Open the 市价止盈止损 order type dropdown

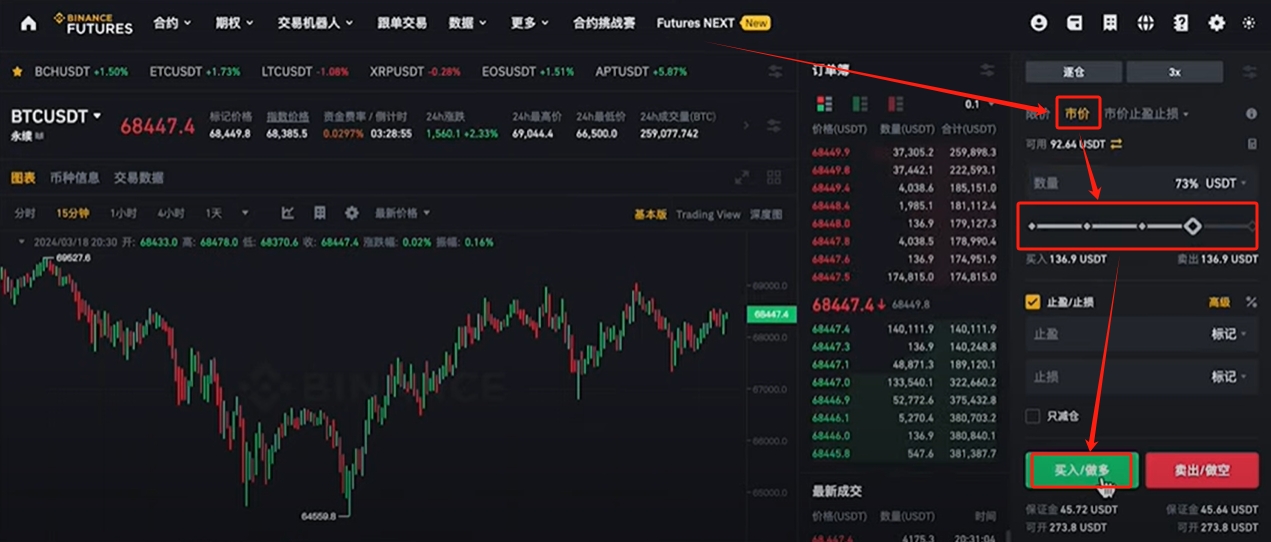click(x=1146, y=114)
